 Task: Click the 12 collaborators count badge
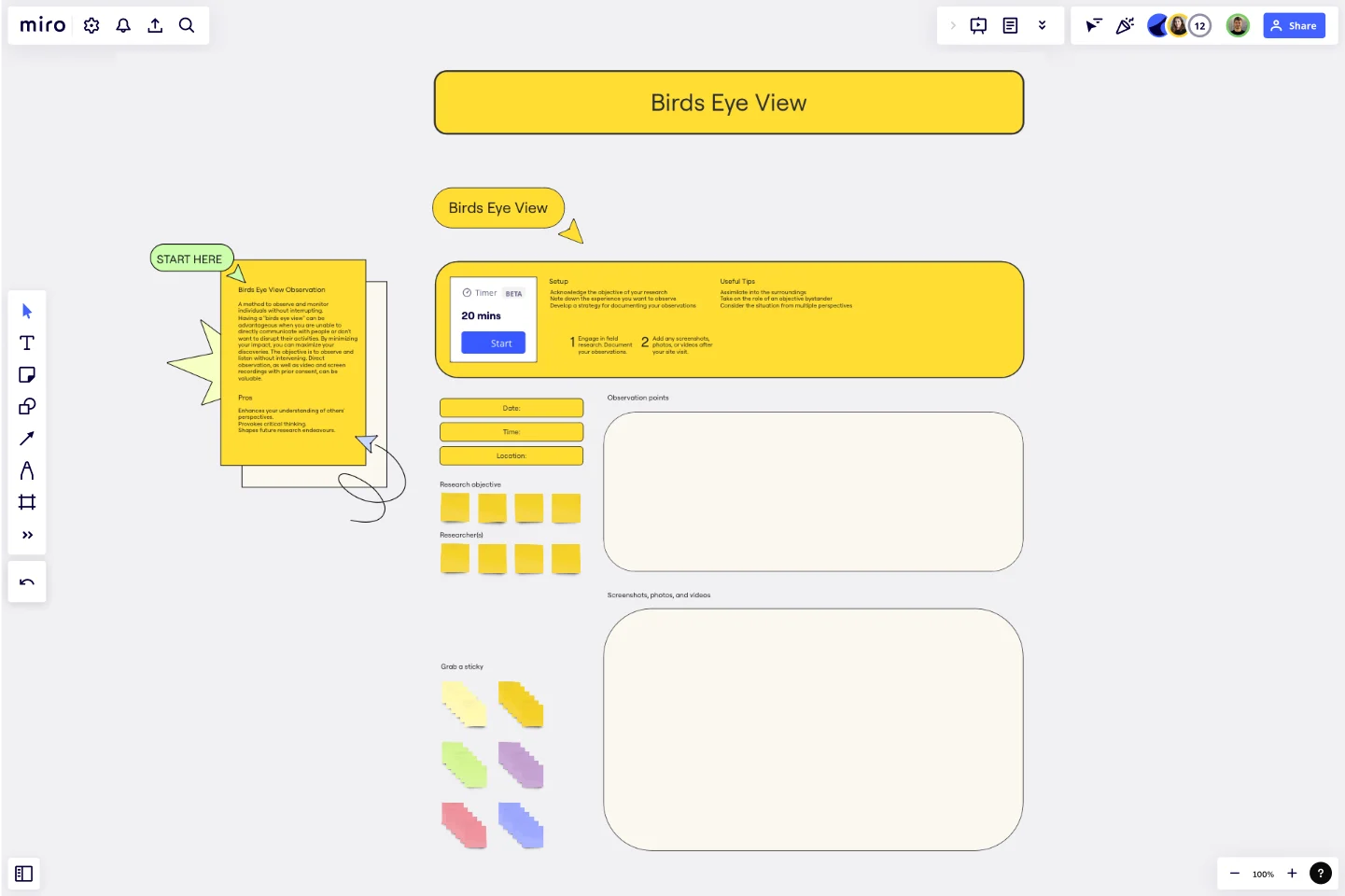(x=1200, y=25)
